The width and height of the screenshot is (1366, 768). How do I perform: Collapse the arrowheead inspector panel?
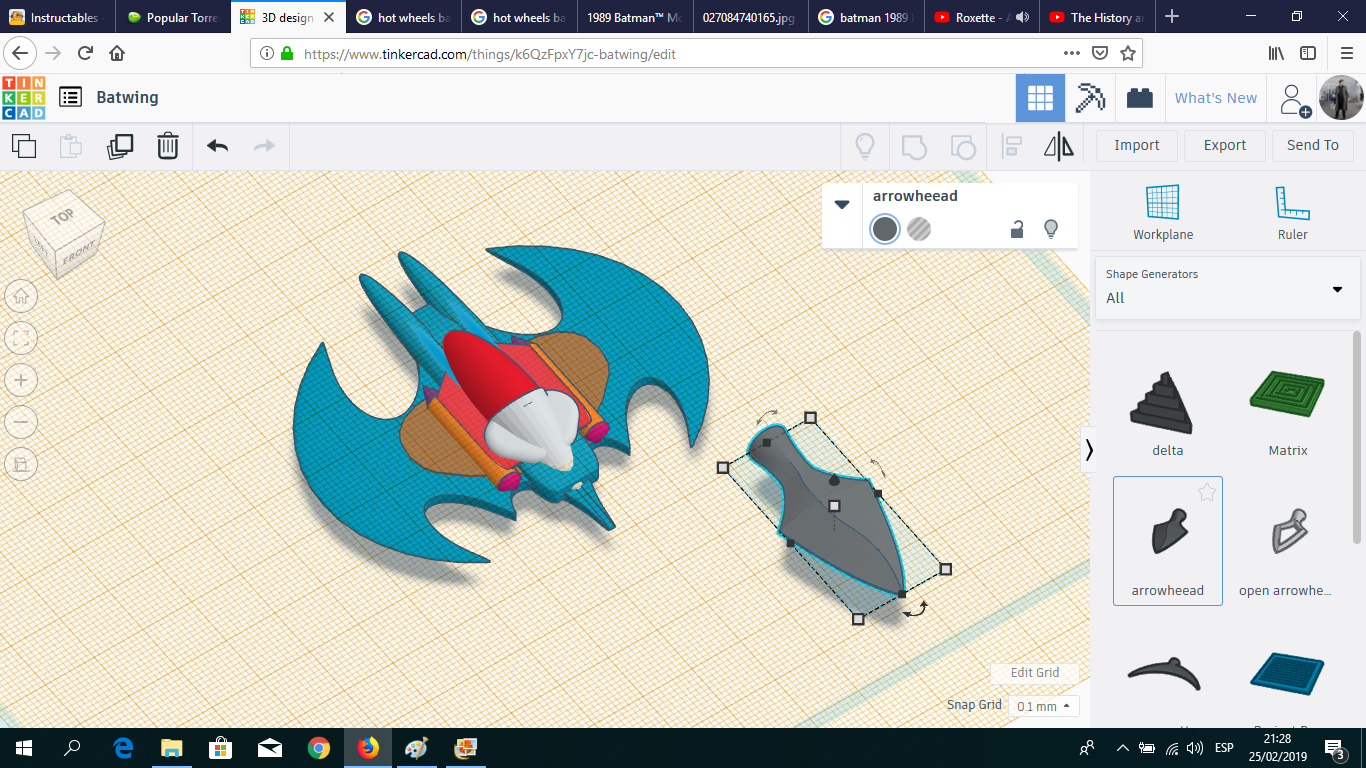[842, 204]
